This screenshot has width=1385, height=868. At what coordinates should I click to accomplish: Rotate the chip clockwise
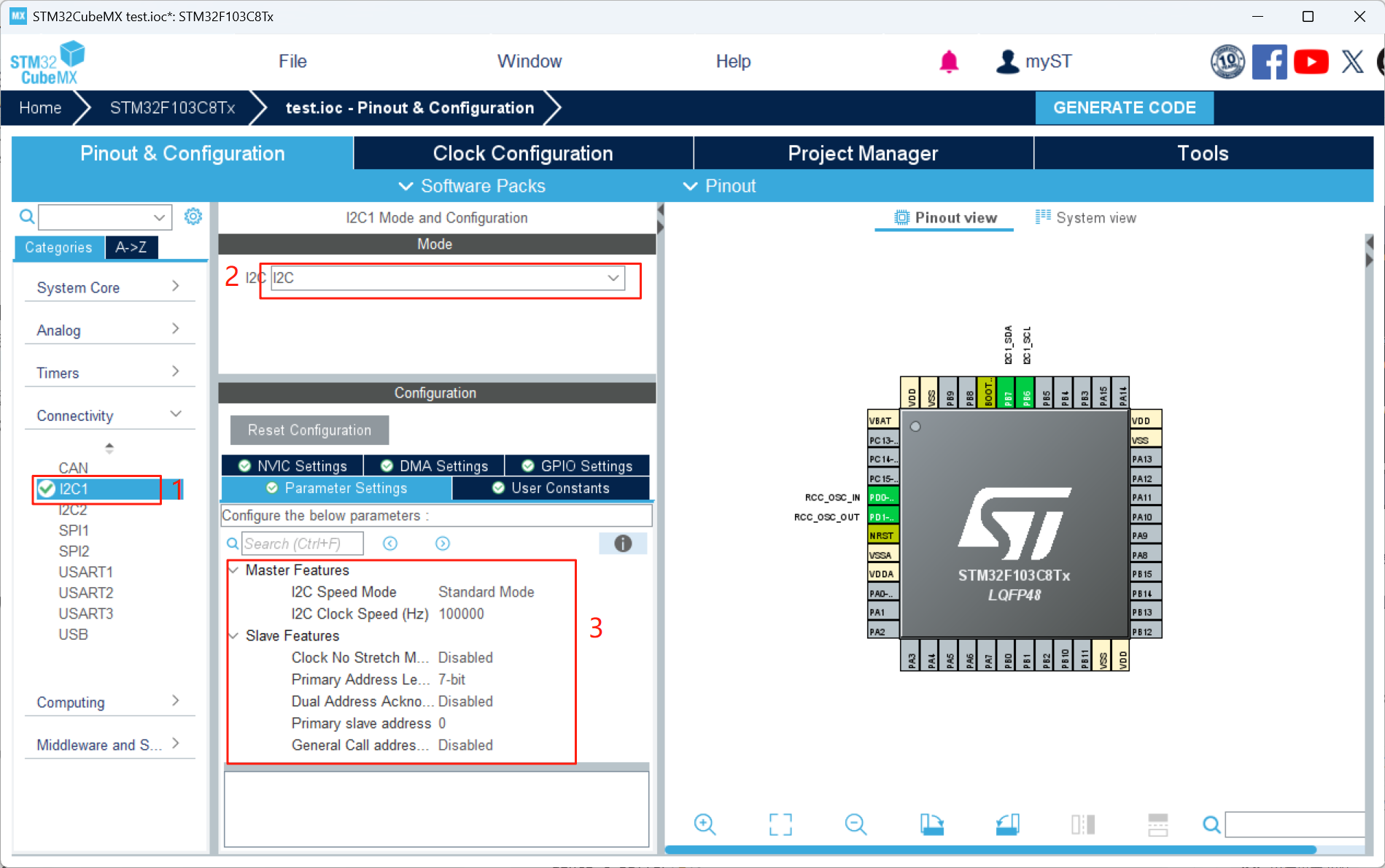point(931,824)
